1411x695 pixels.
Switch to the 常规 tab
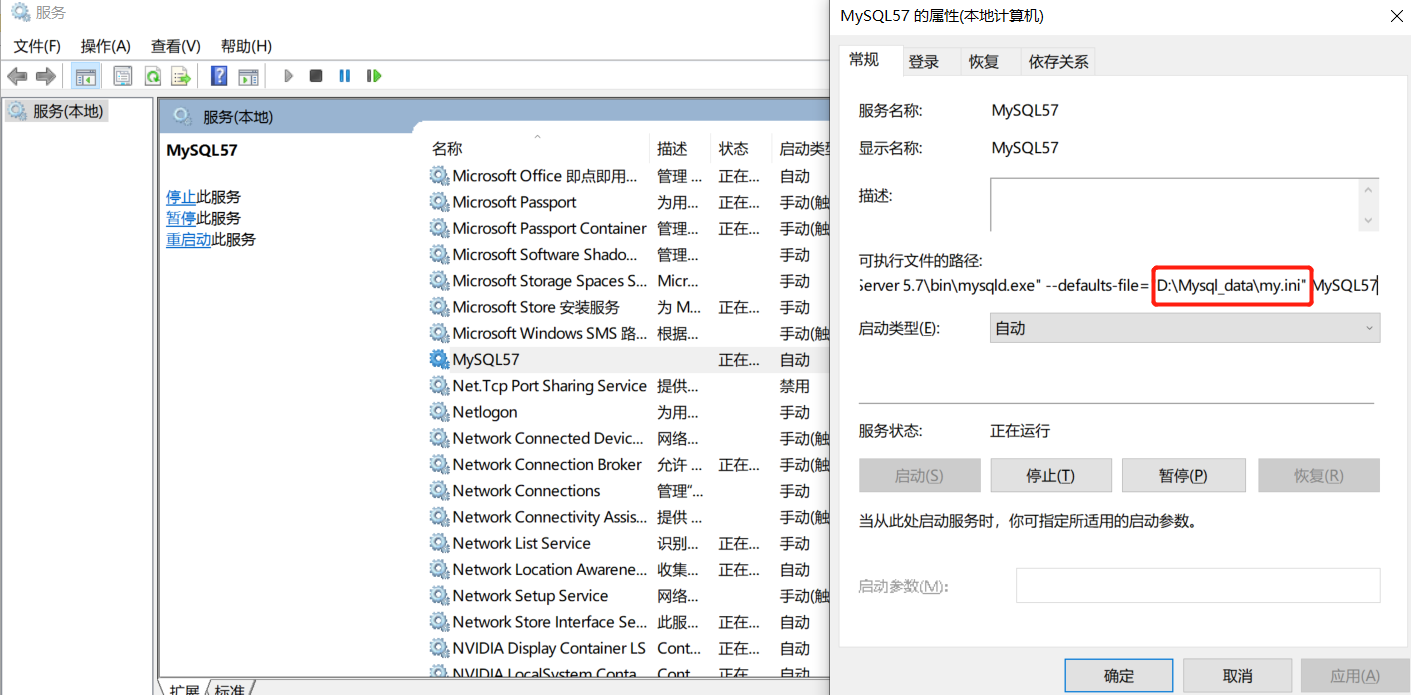coord(864,59)
